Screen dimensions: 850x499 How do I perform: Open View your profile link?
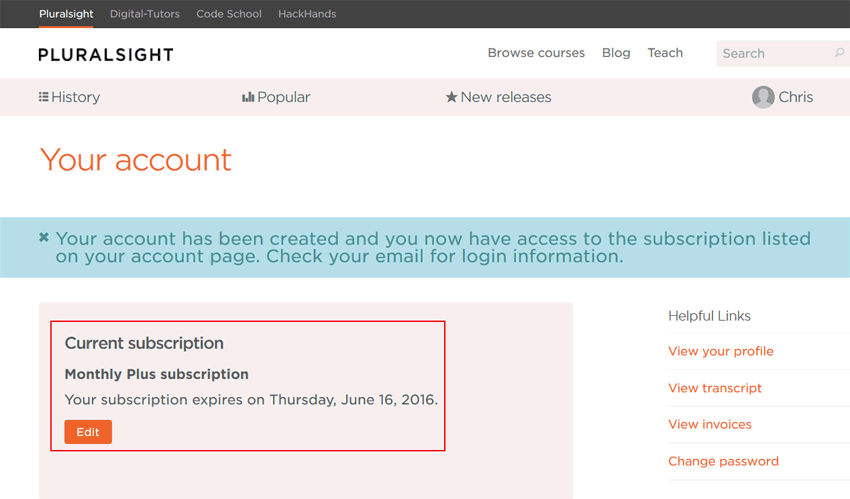pyautogui.click(x=720, y=351)
